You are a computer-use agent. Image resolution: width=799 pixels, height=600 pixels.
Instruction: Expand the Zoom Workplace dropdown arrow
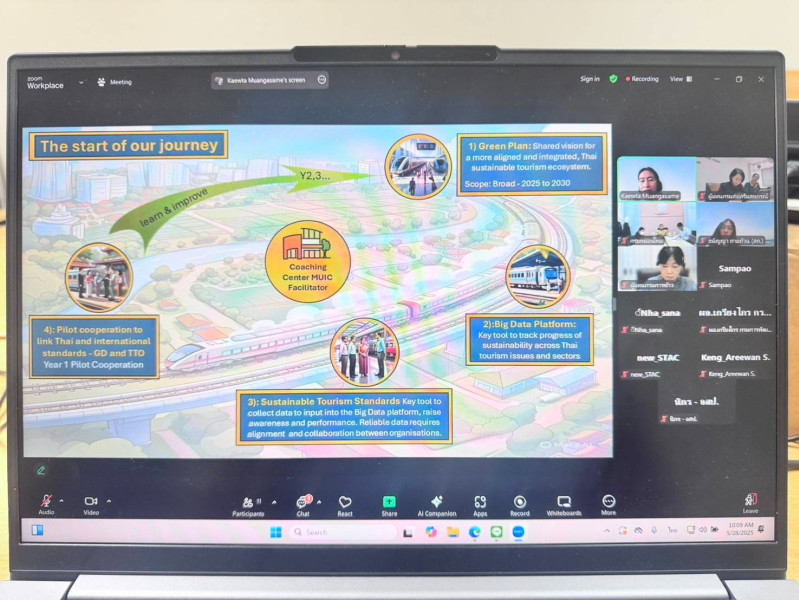tap(81, 82)
